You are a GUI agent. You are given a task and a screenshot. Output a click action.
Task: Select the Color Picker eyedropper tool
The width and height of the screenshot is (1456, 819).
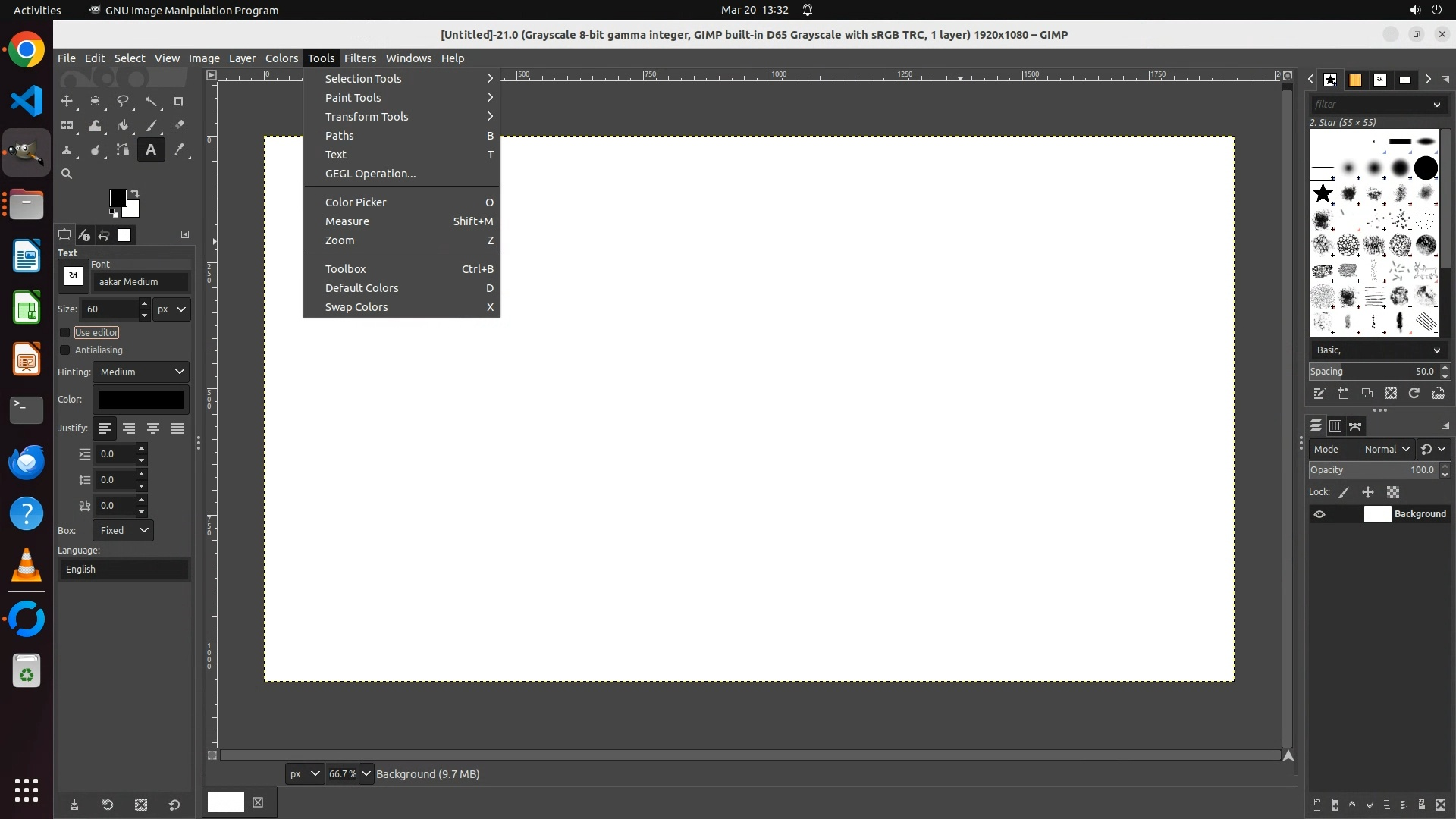tap(179, 150)
